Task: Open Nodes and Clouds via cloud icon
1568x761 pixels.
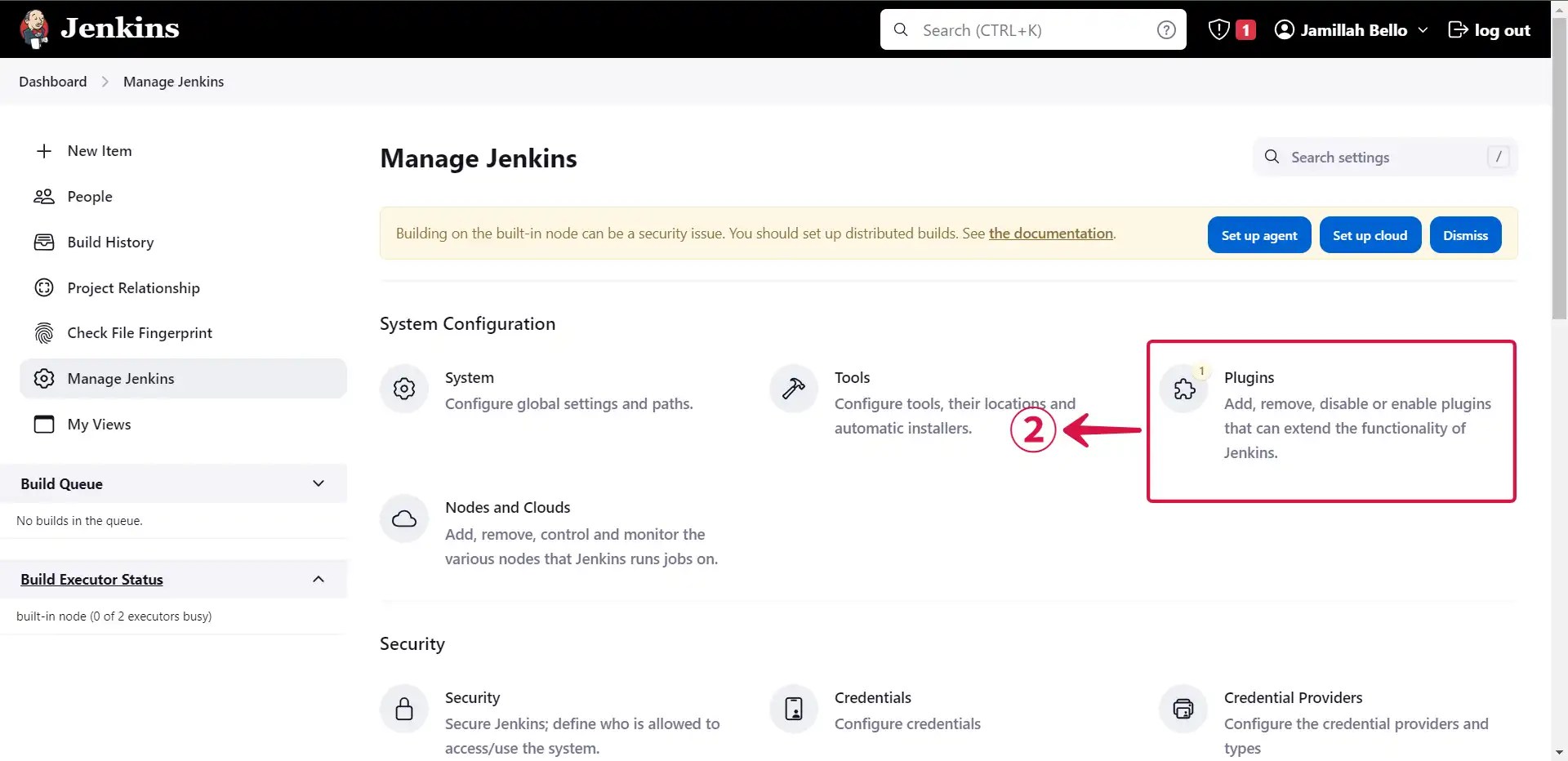Action: 403,518
